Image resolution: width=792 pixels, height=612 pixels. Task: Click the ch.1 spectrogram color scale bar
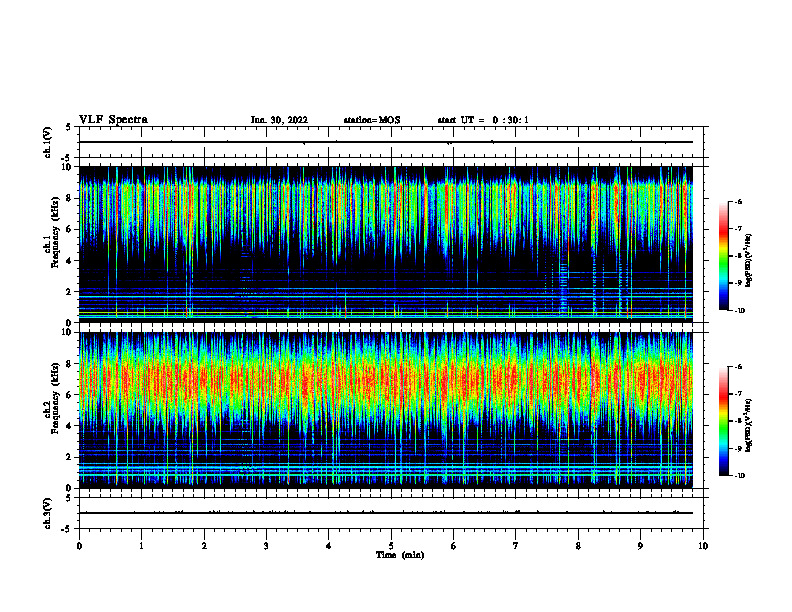coord(723,256)
